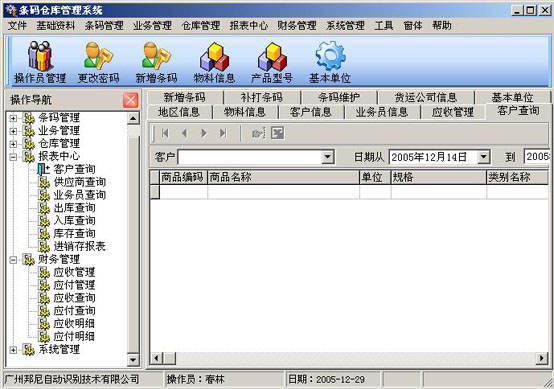The width and height of the screenshot is (554, 389).
Task: Select 应收管理 in navigation tree
Action: pos(74,272)
